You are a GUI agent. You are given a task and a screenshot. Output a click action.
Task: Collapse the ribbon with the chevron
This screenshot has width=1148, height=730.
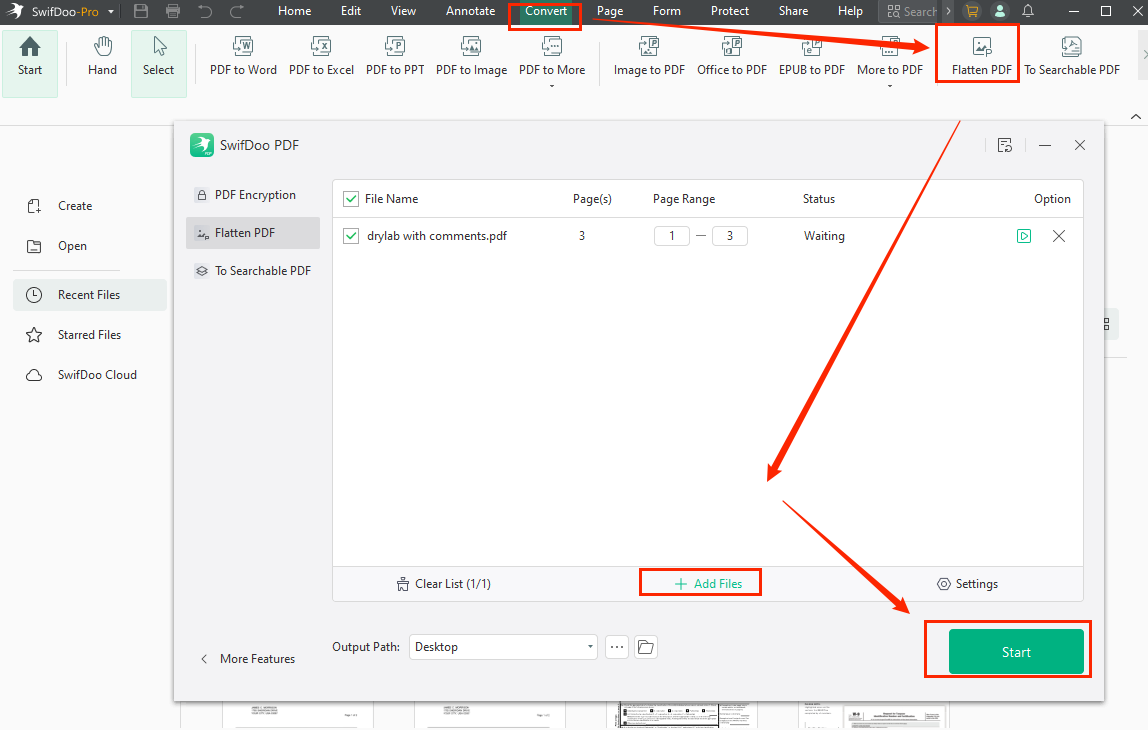[x=1136, y=116]
